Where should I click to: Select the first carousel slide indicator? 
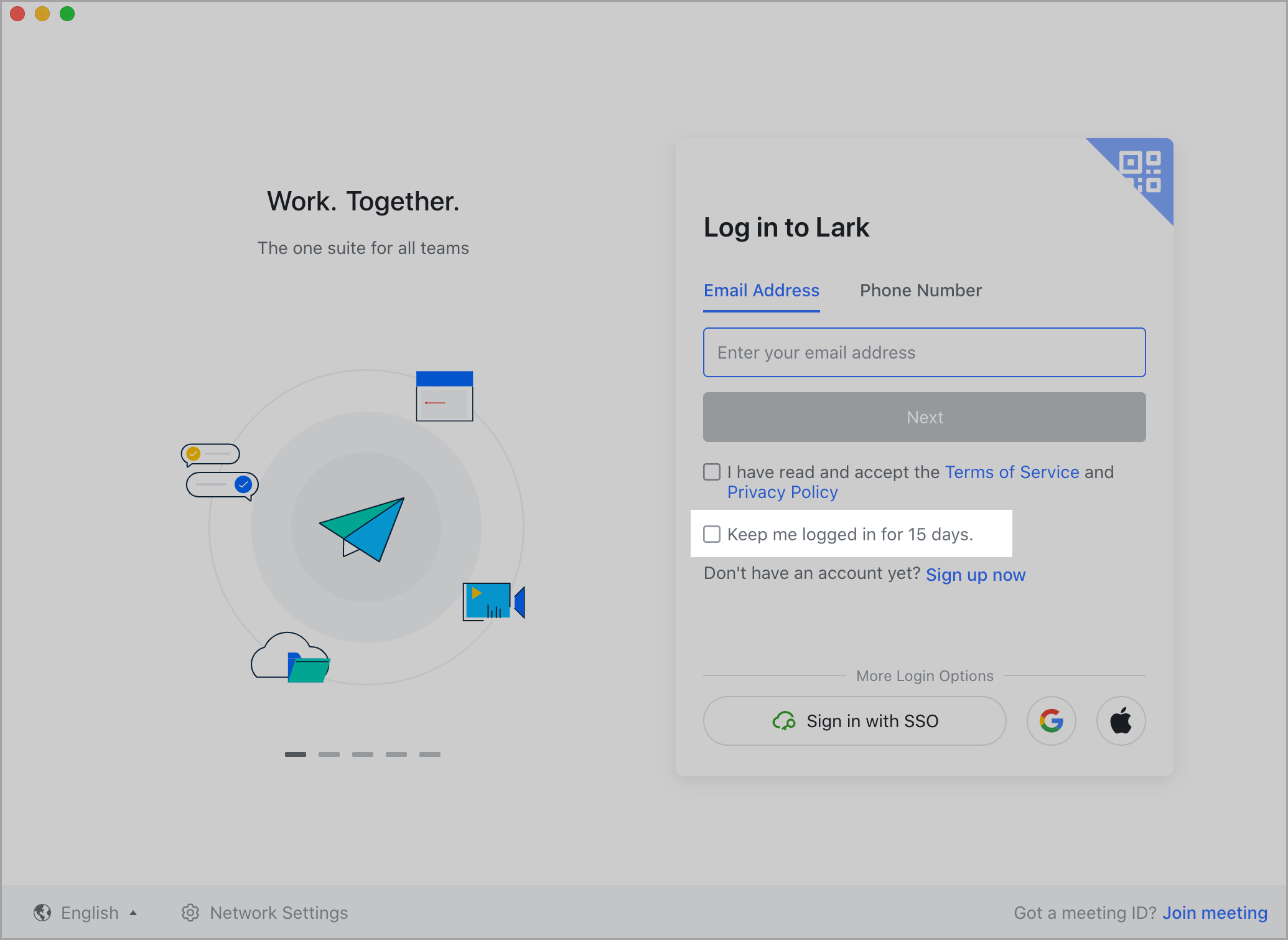296,754
